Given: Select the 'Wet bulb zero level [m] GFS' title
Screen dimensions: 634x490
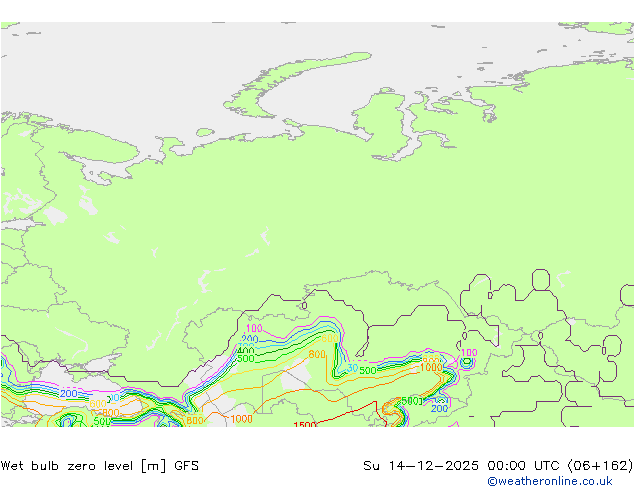Looking at the screenshot, I should (x=99, y=466).
